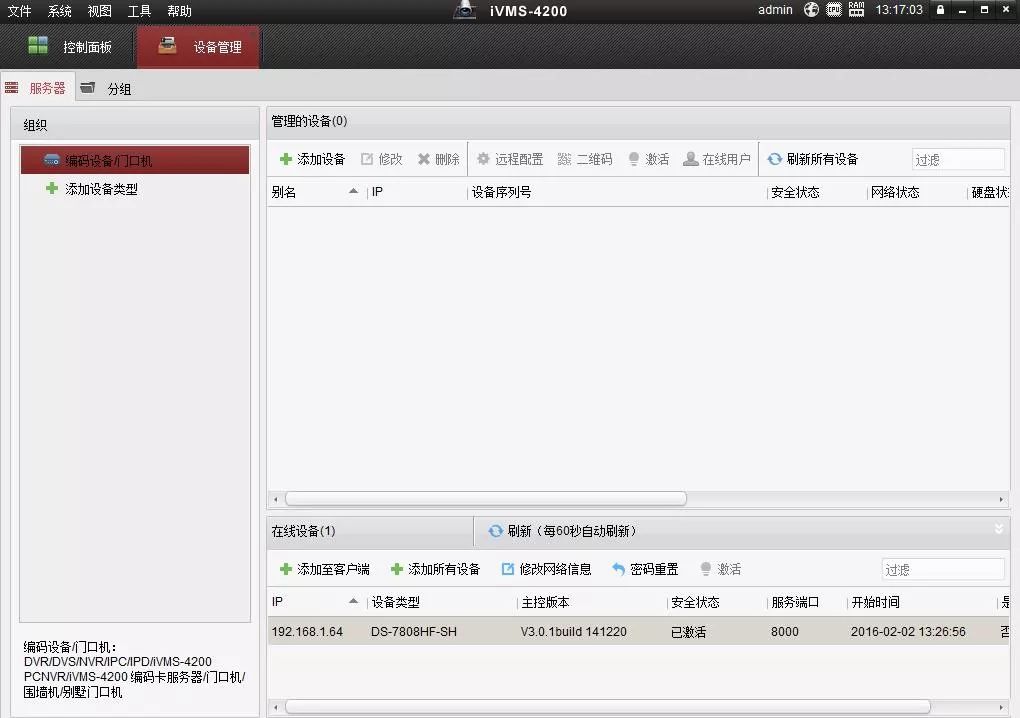Image resolution: width=1020 pixels, height=718 pixels.
Task: Click the network globe icon in title bar
Action: click(811, 10)
